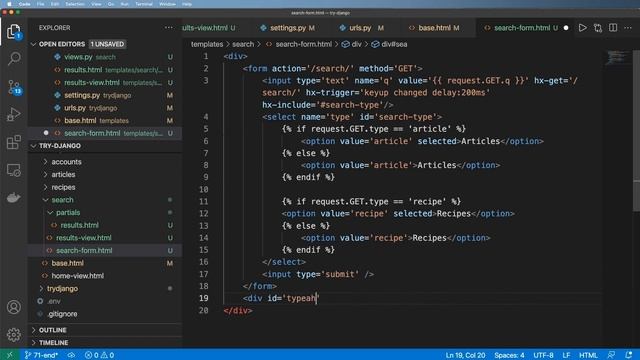Click the editor vertical scrollbar
This screenshot has height=360, width=640.
pyautogui.click(x=636, y=131)
